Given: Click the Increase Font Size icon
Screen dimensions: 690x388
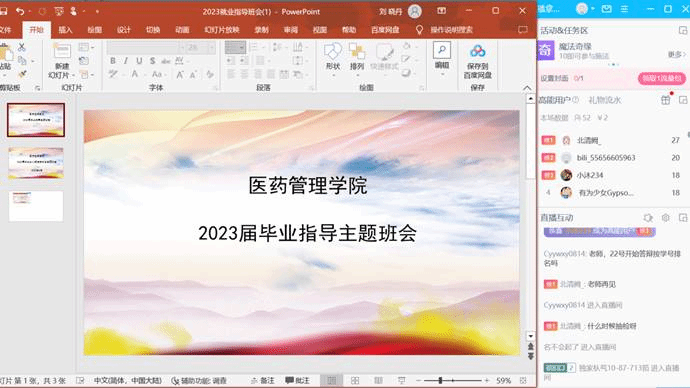Looking at the screenshot, I should click(180, 75).
